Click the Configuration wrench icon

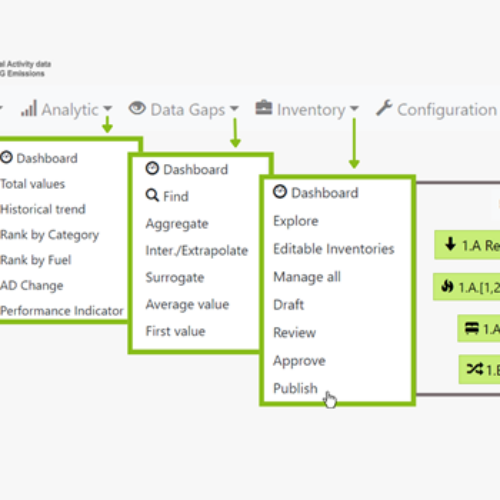[x=384, y=108]
